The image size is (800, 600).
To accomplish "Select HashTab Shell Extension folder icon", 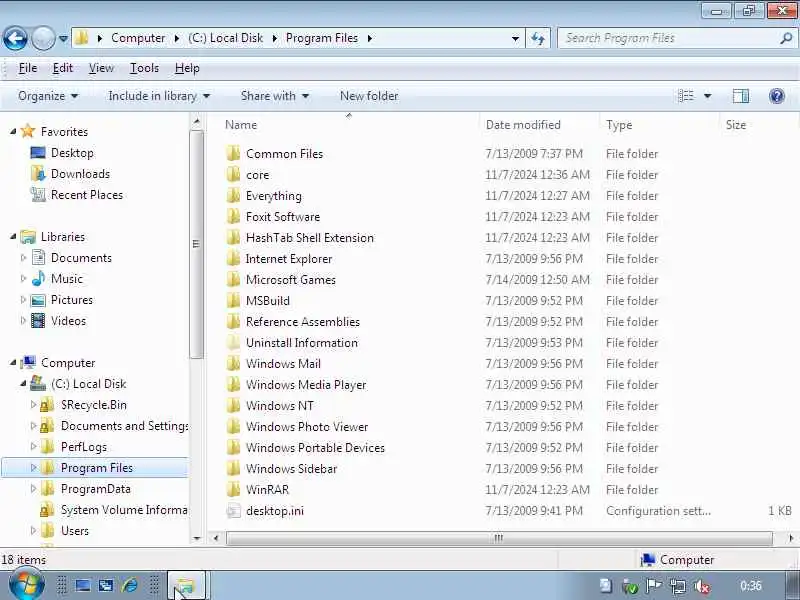I will [233, 238].
